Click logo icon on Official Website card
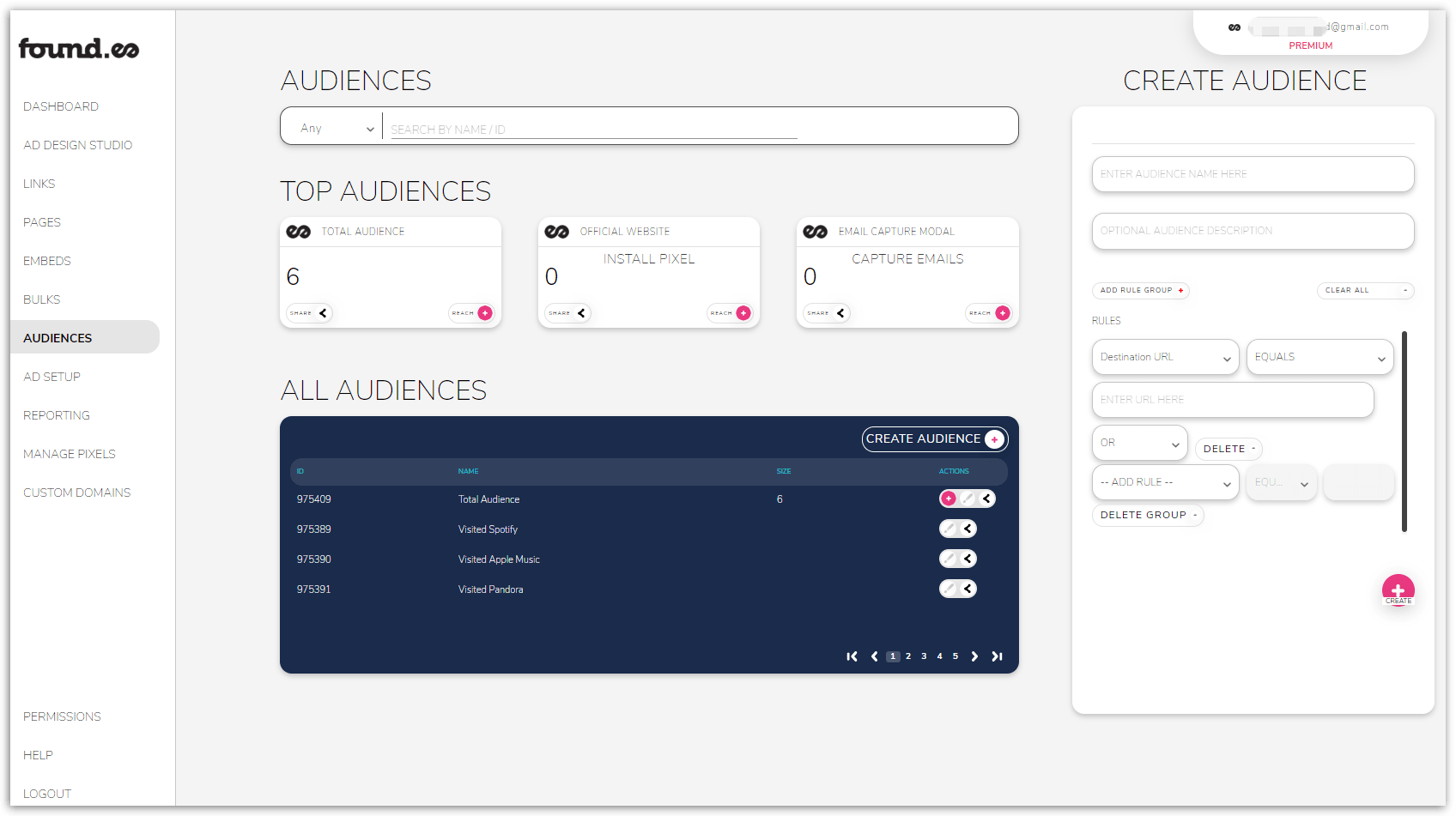Viewport: 1456px width, 816px height. (557, 232)
